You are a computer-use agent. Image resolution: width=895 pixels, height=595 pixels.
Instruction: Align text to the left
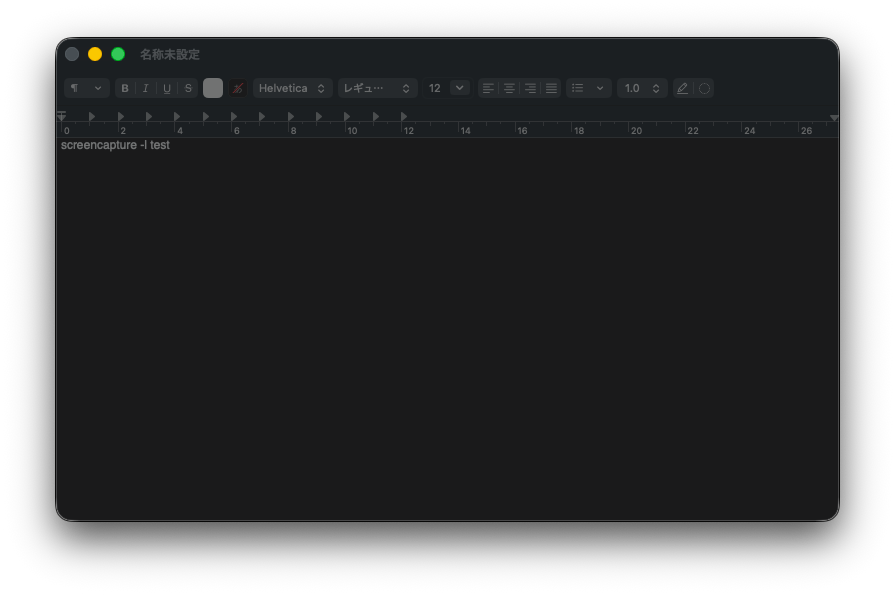pos(488,88)
